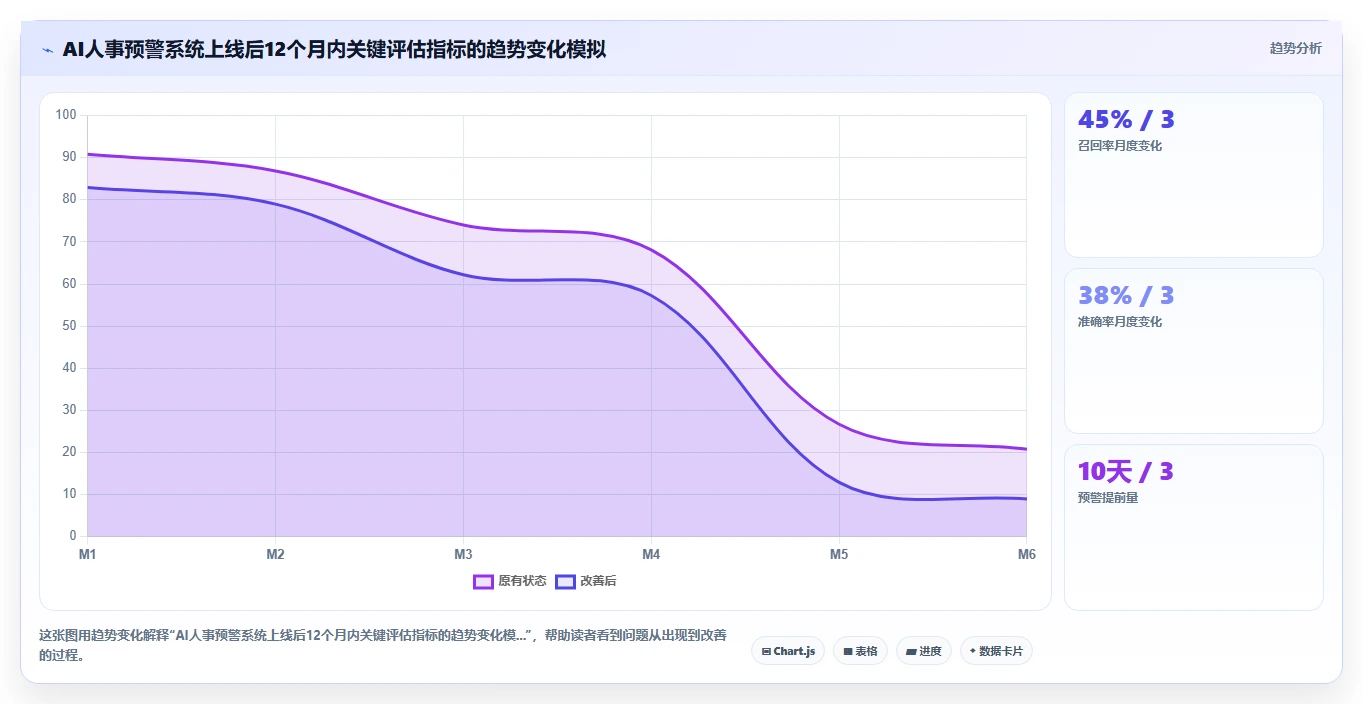Click the 进度 tag

coord(924,651)
